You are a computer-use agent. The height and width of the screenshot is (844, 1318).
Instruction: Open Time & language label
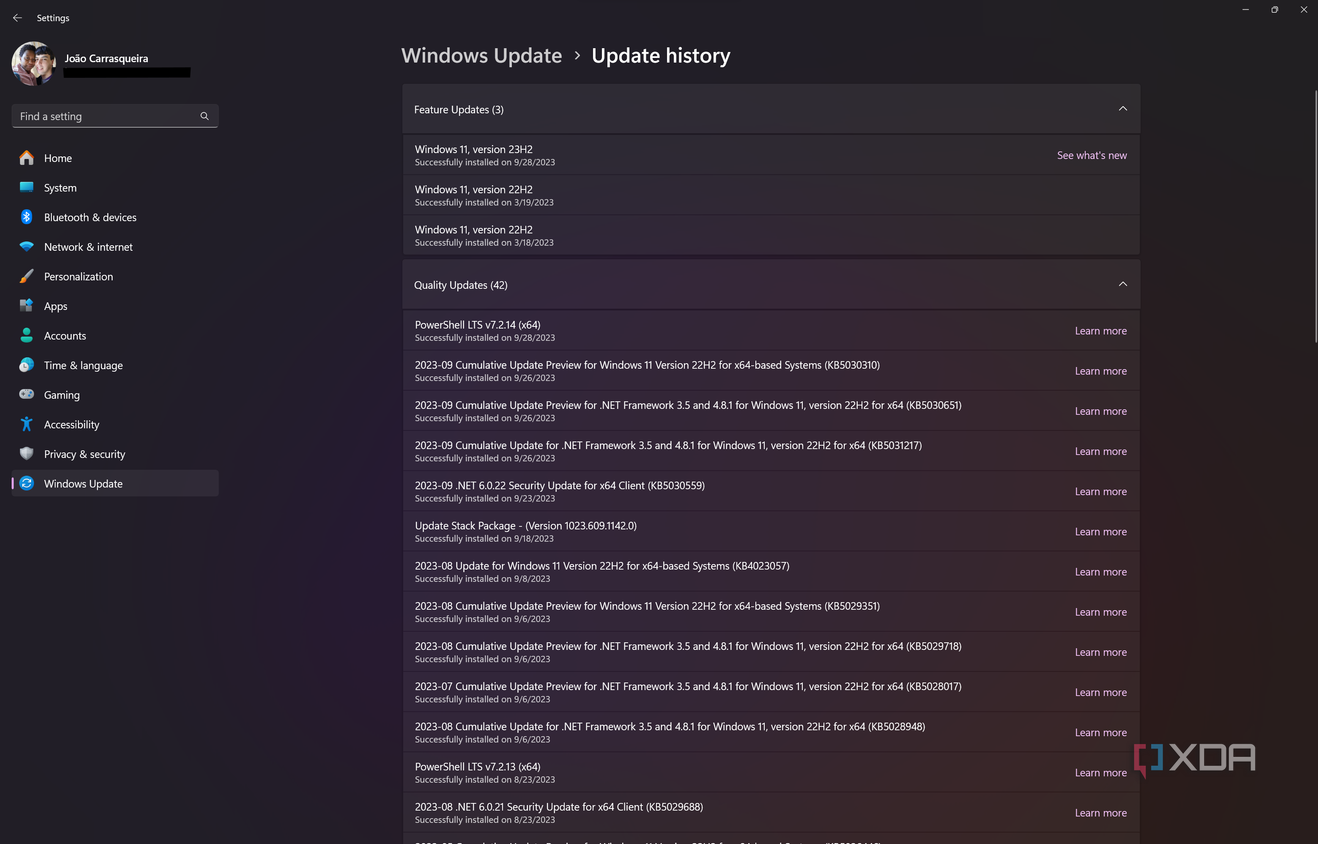click(83, 365)
